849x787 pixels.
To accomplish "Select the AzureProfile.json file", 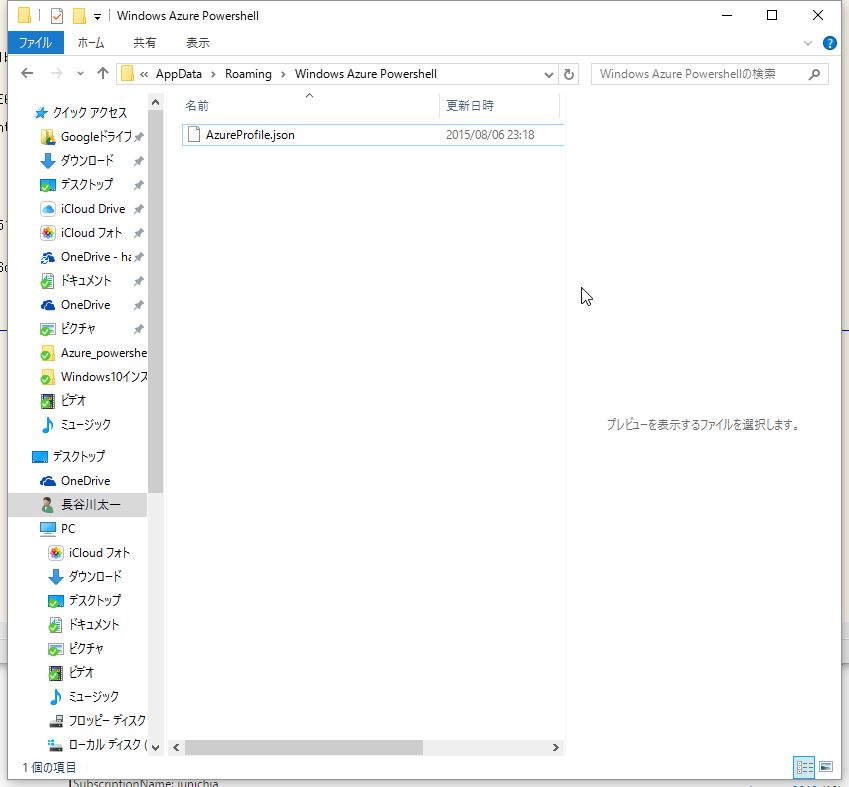I will (373, 135).
